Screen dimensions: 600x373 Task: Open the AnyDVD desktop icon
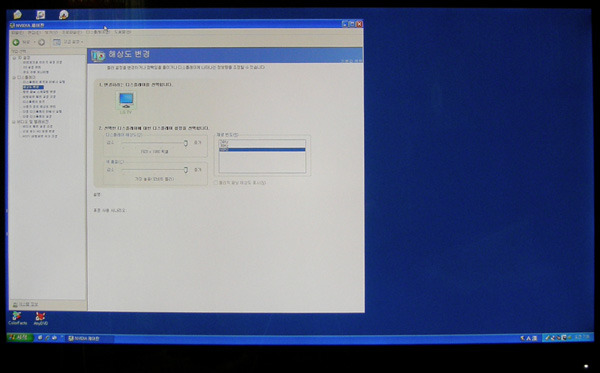click(x=41, y=318)
